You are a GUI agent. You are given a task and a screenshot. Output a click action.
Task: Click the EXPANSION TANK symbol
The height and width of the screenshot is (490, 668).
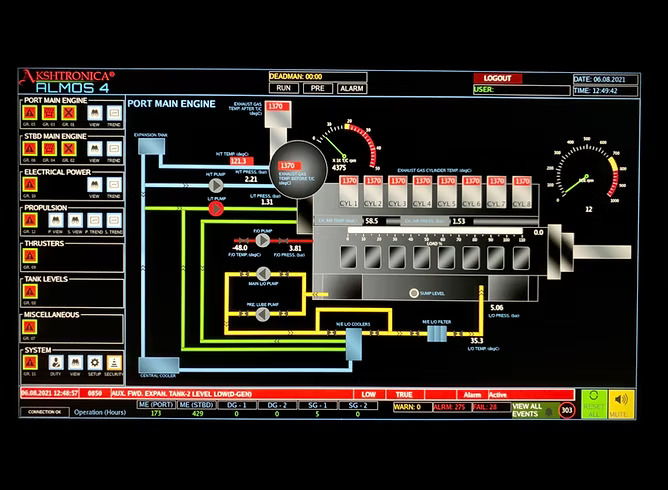point(151,146)
